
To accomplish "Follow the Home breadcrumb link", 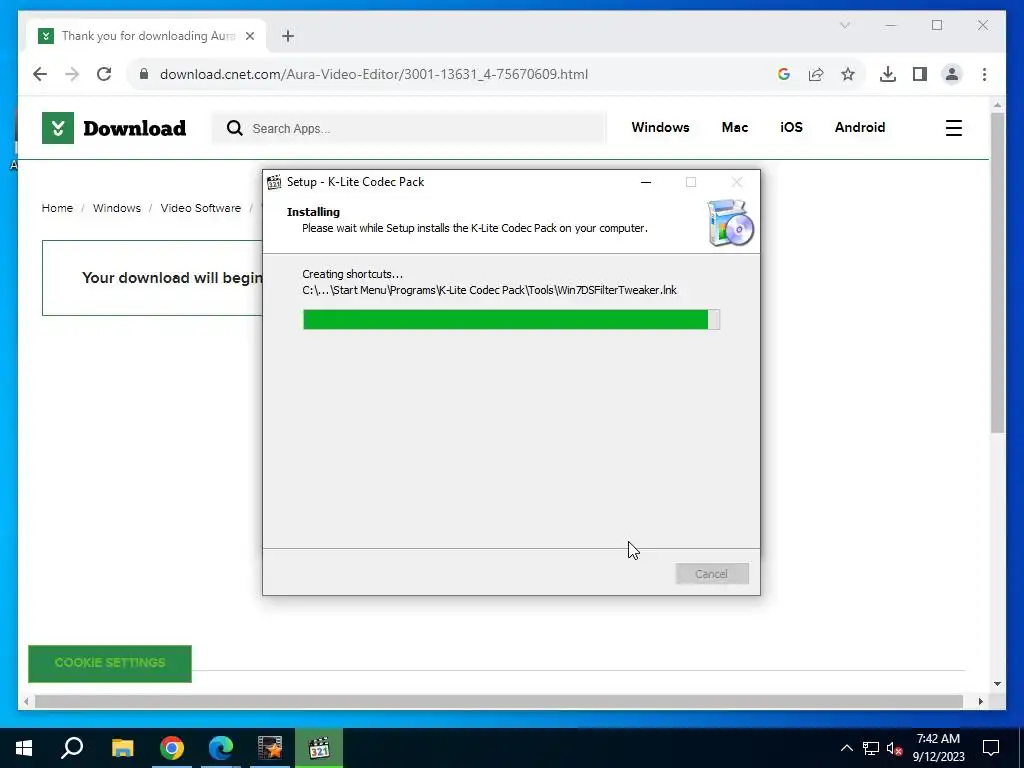I will point(57,208).
